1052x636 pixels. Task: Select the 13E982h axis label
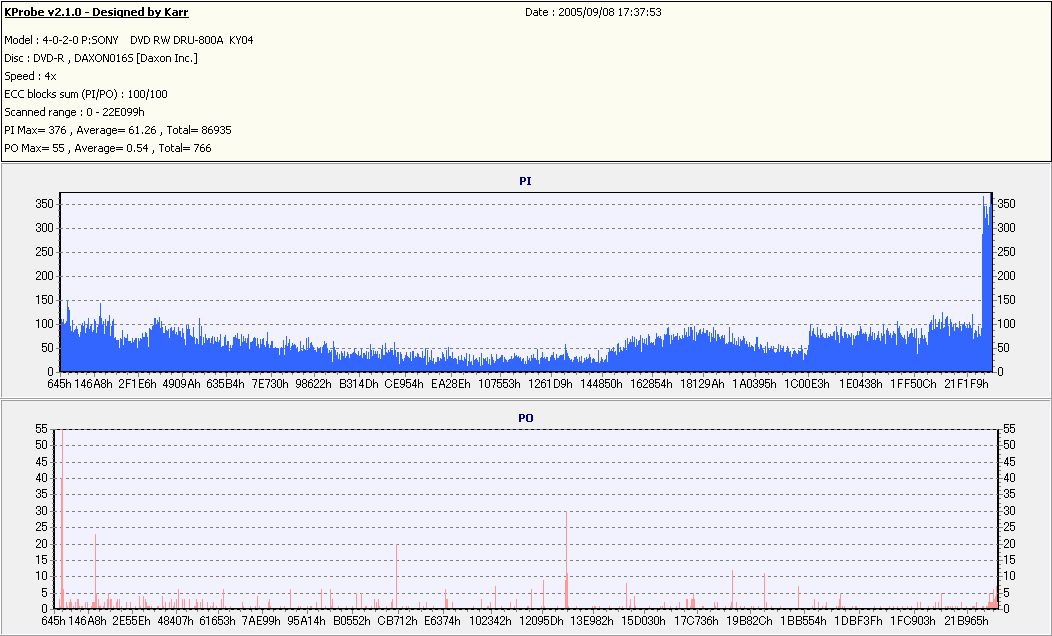click(x=592, y=621)
